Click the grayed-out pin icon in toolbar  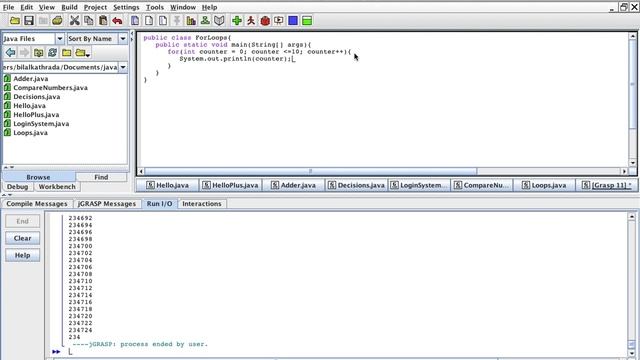pyautogui.click(x=177, y=20)
